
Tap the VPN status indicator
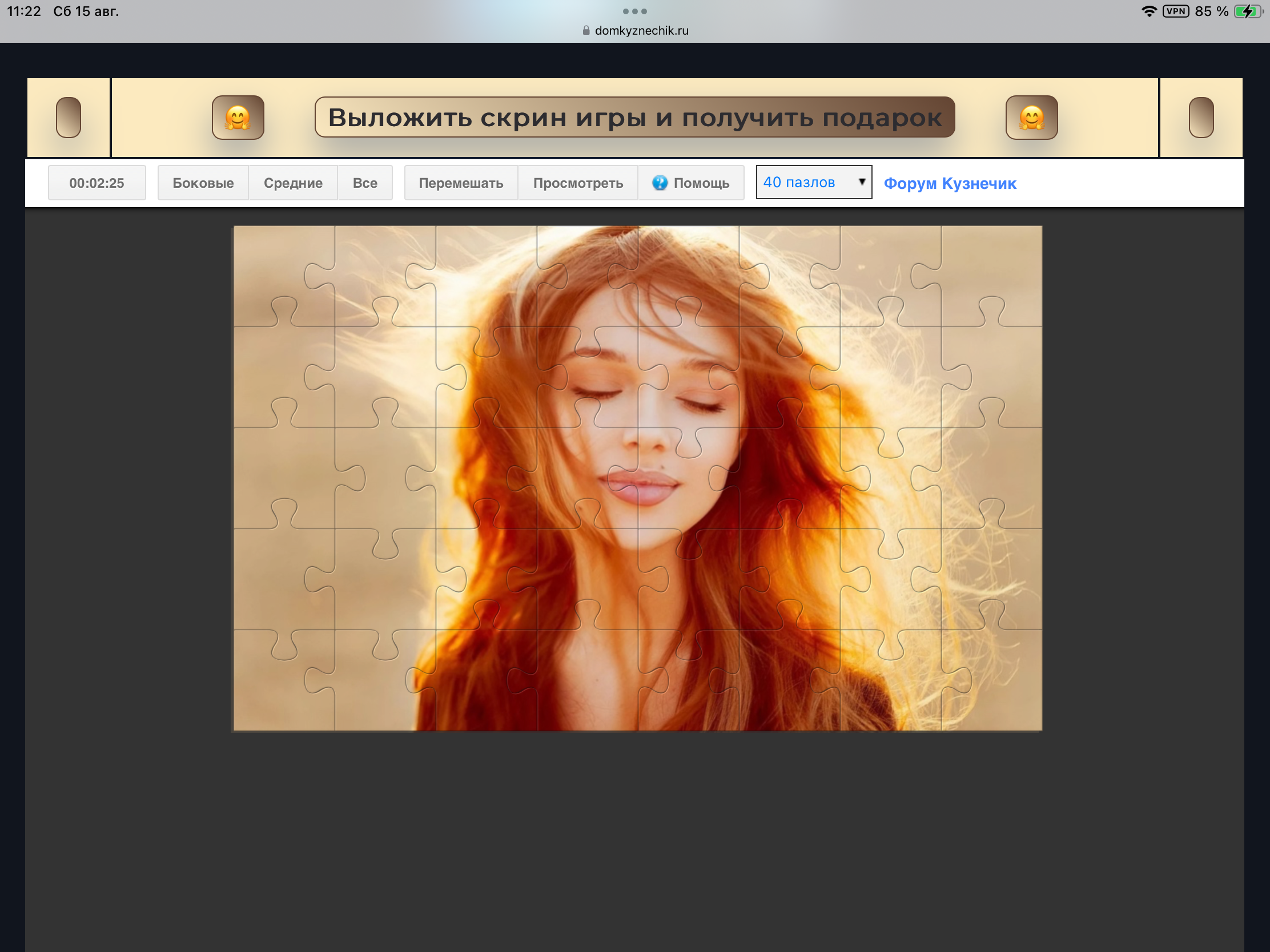(x=1175, y=11)
